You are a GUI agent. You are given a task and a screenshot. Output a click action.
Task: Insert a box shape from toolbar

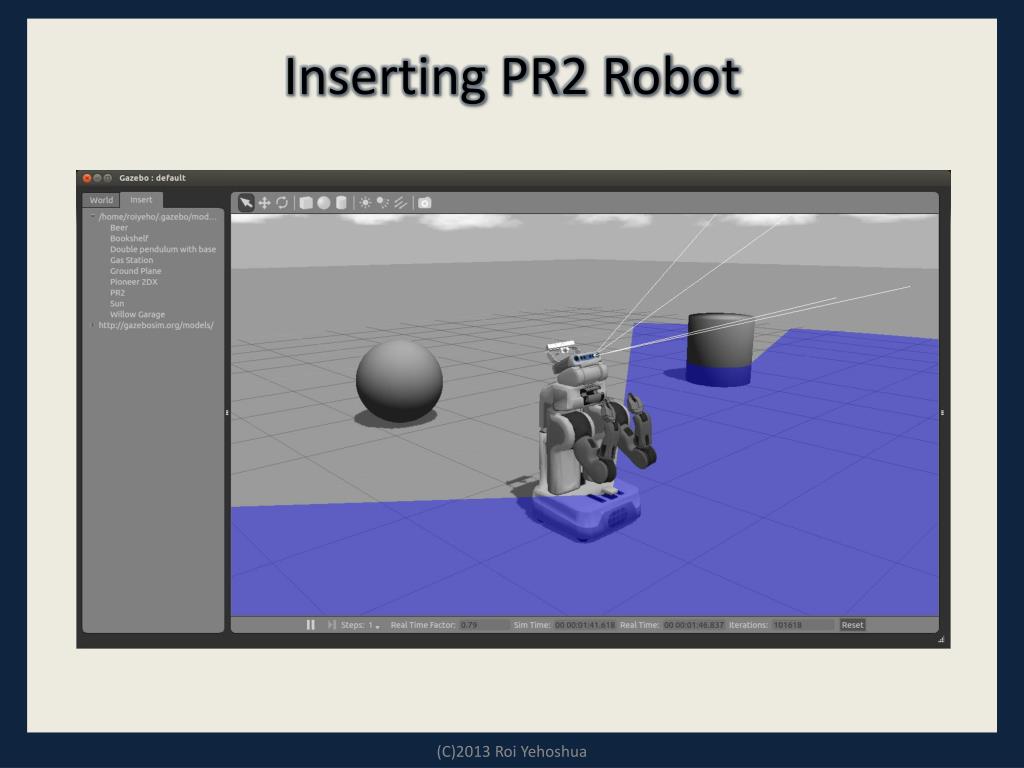(x=306, y=203)
